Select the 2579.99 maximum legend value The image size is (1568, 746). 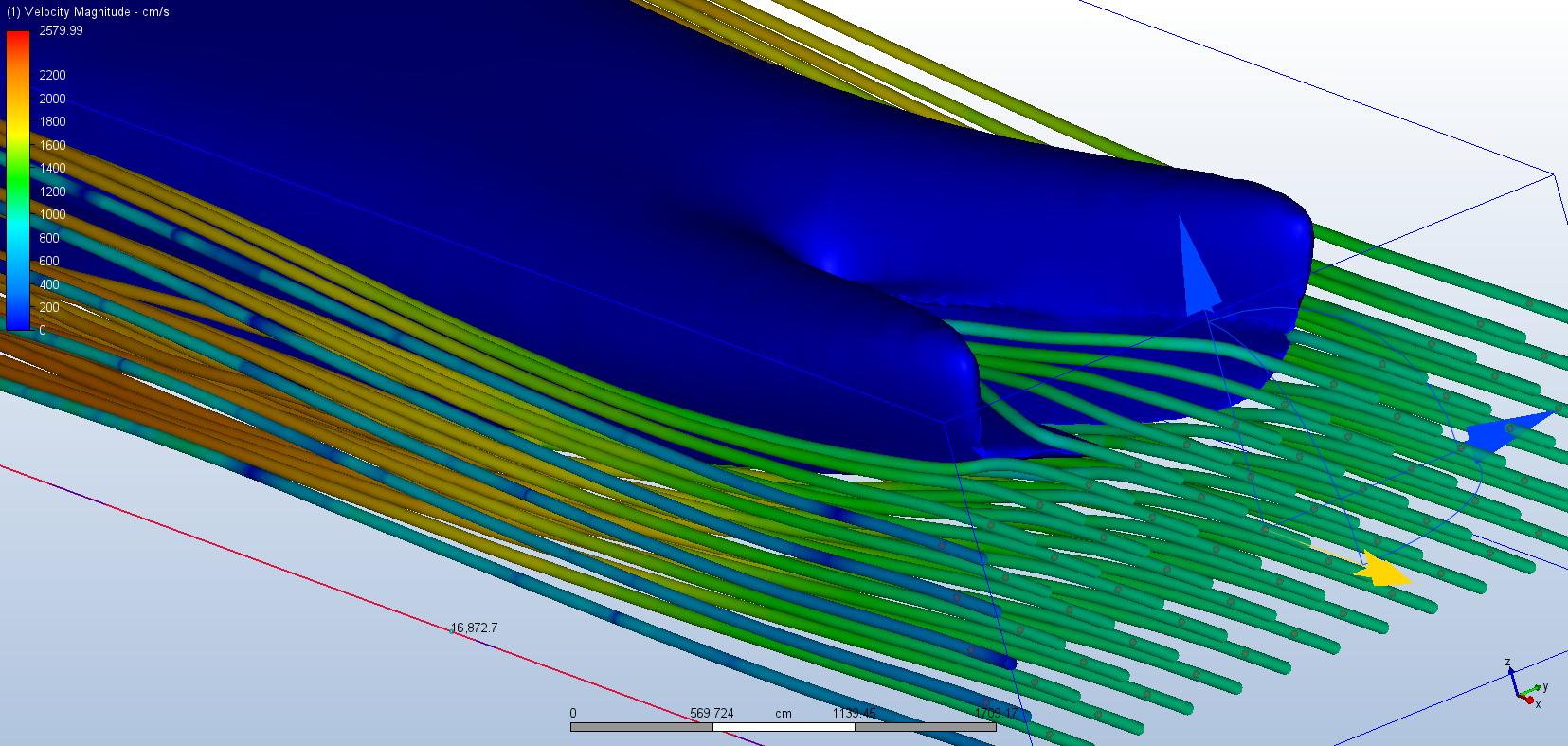coord(61,30)
